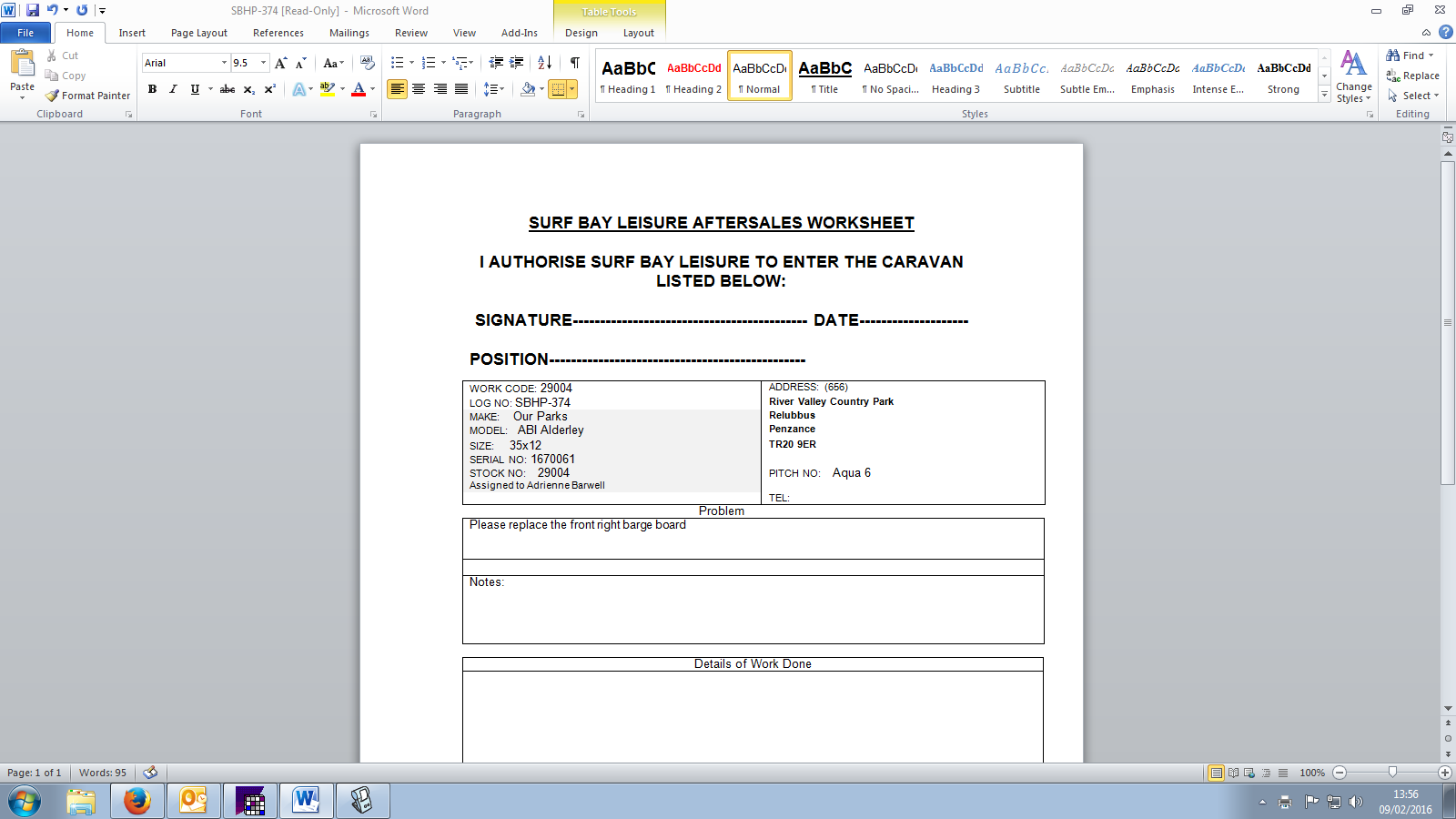Click the Clear Formatting icon
This screenshot has width=1456, height=819.
tap(368, 63)
